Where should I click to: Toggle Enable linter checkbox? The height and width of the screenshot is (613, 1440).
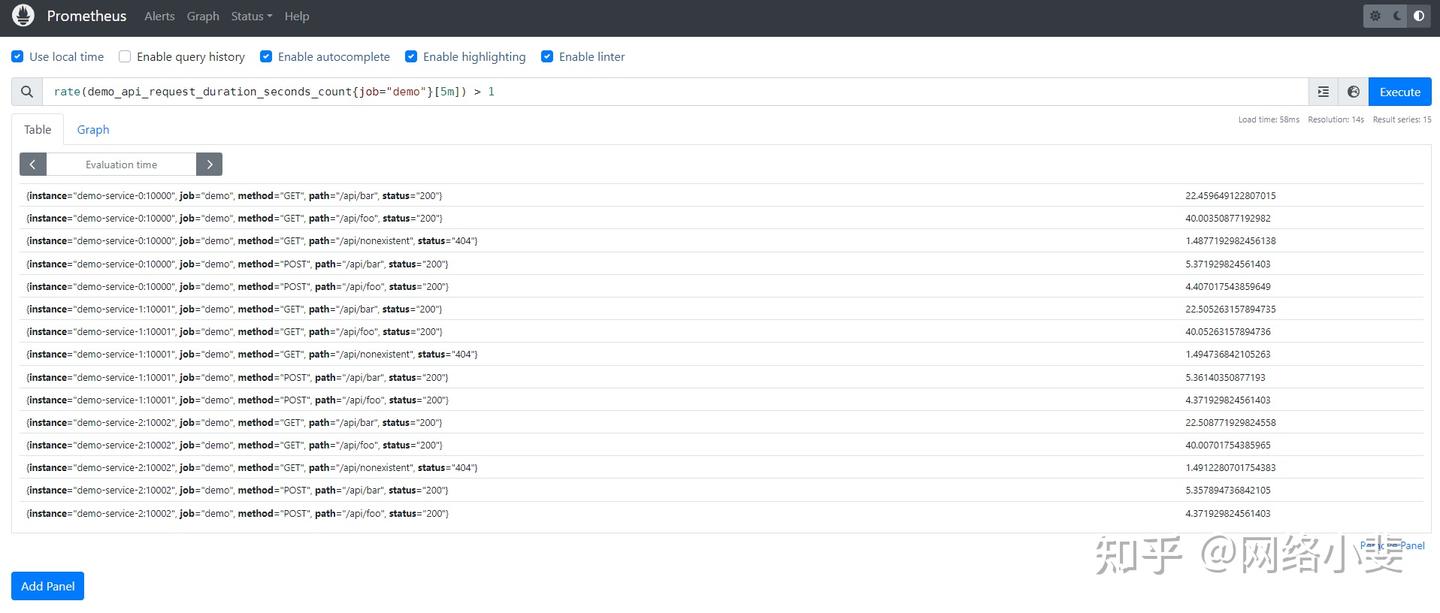(547, 57)
